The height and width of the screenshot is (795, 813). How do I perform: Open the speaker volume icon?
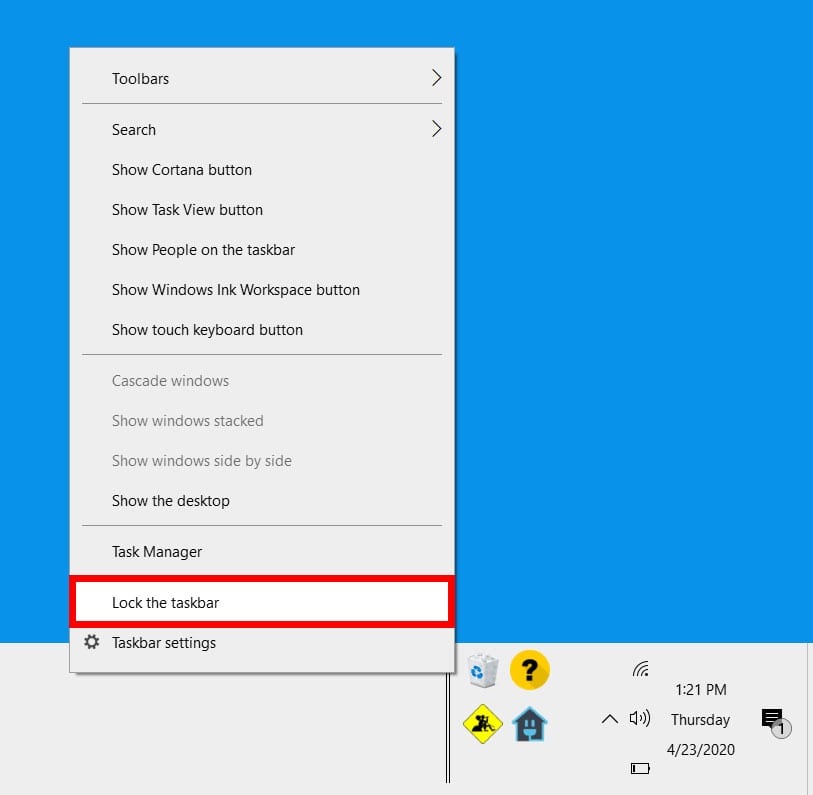(638, 718)
